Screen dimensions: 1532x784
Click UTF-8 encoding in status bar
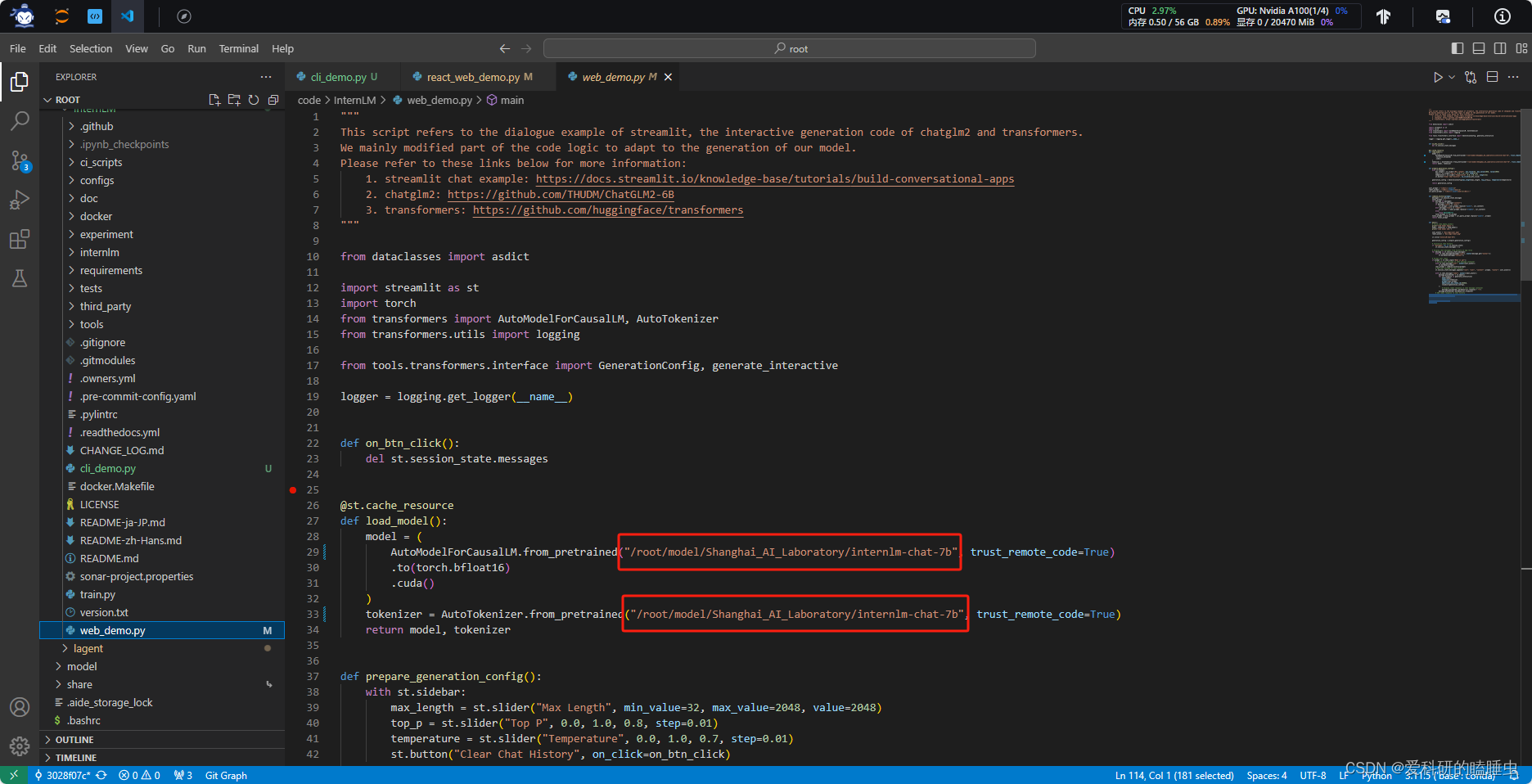coord(1313,775)
